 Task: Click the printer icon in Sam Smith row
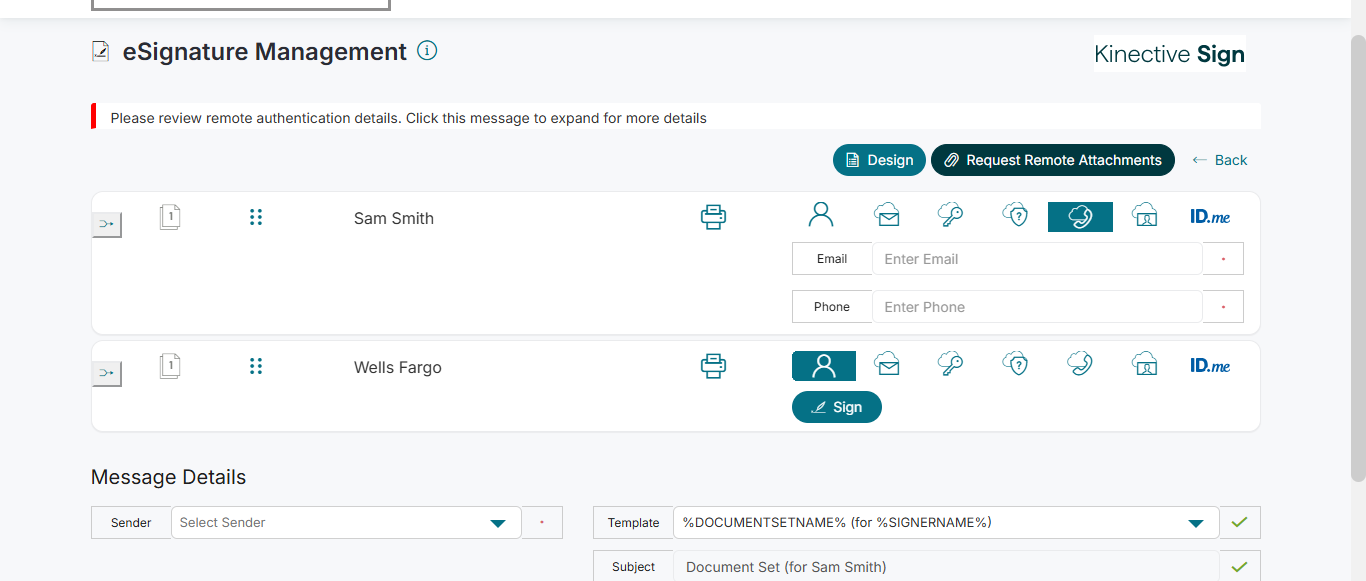click(713, 217)
